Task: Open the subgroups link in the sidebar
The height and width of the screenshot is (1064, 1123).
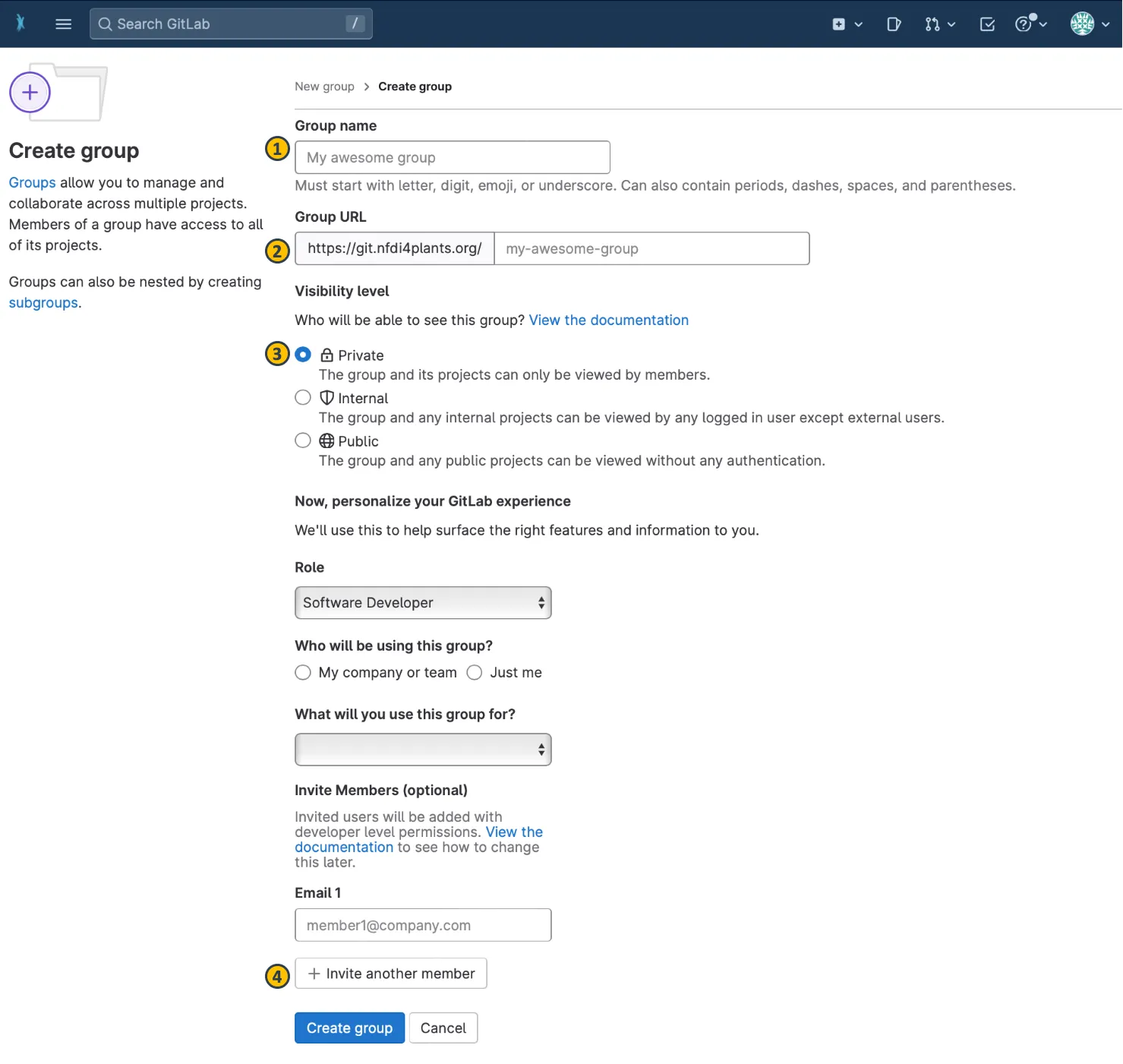Action: click(x=43, y=303)
